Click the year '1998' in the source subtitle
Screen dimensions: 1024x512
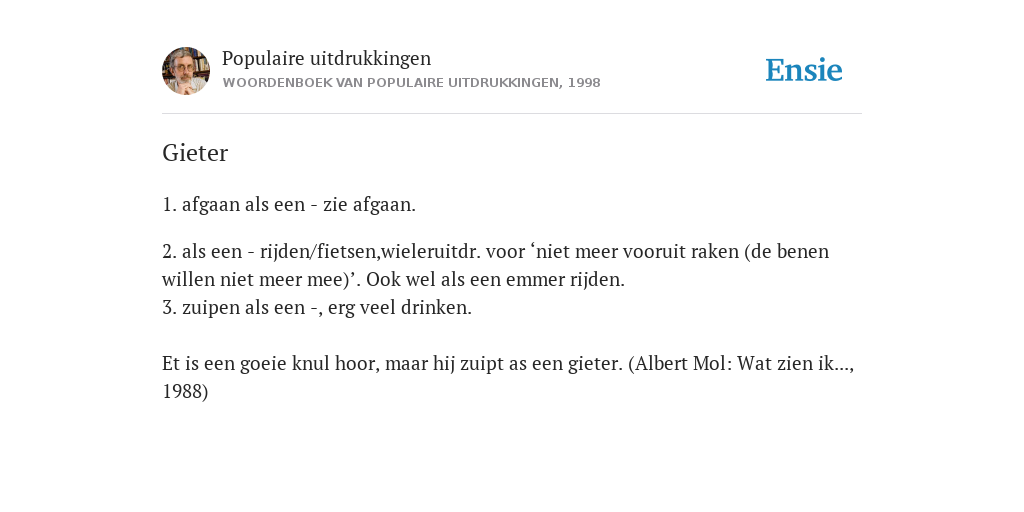click(x=584, y=83)
